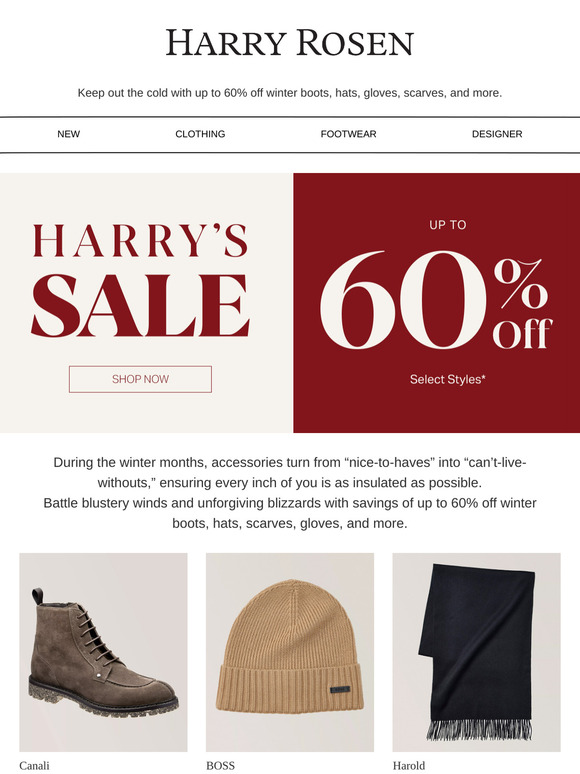The width and height of the screenshot is (580, 774).
Task: Open the Harry's Sale banner heading
Action: tap(140, 280)
